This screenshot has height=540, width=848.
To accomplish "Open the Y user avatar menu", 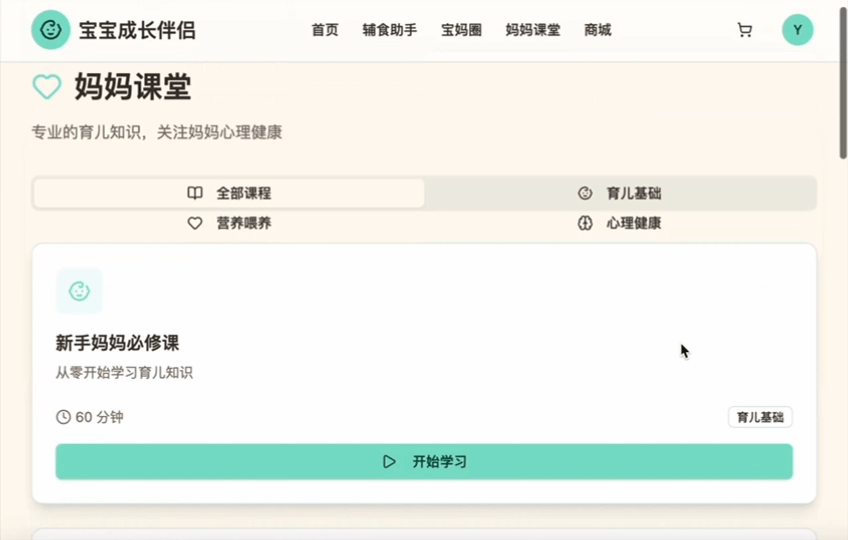I will pyautogui.click(x=797, y=30).
